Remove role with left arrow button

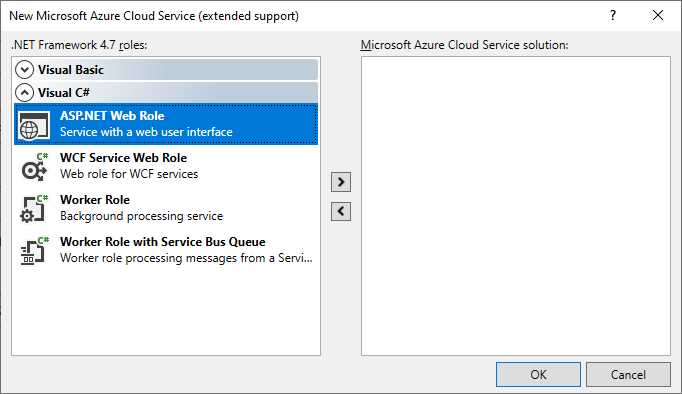pos(341,211)
